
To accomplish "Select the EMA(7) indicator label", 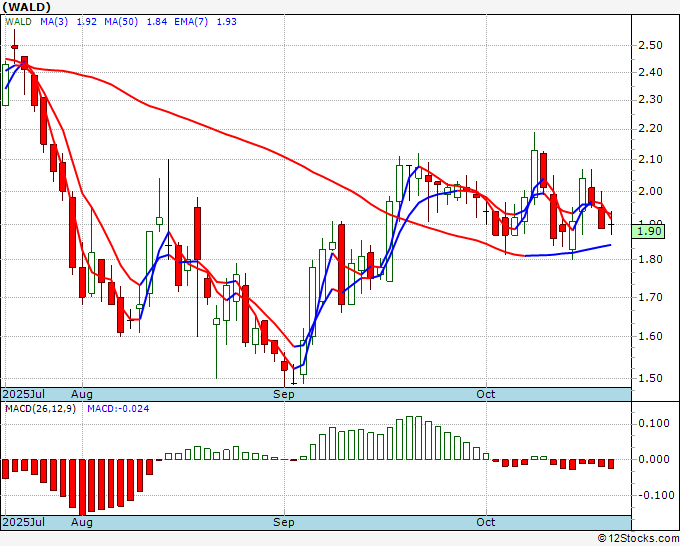I will pyautogui.click(x=191, y=22).
